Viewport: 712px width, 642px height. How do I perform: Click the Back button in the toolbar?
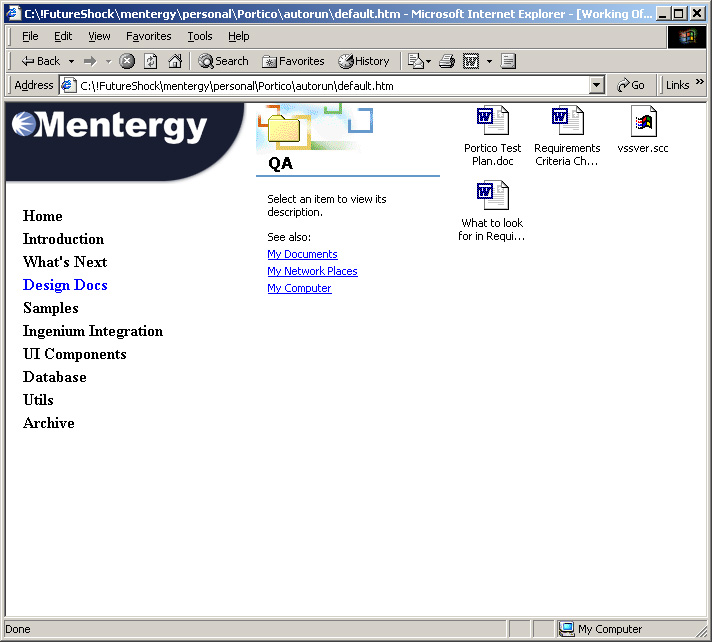40,61
